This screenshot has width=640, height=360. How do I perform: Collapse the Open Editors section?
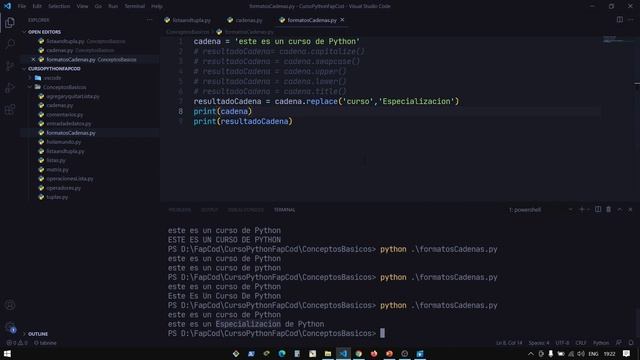click(44, 32)
